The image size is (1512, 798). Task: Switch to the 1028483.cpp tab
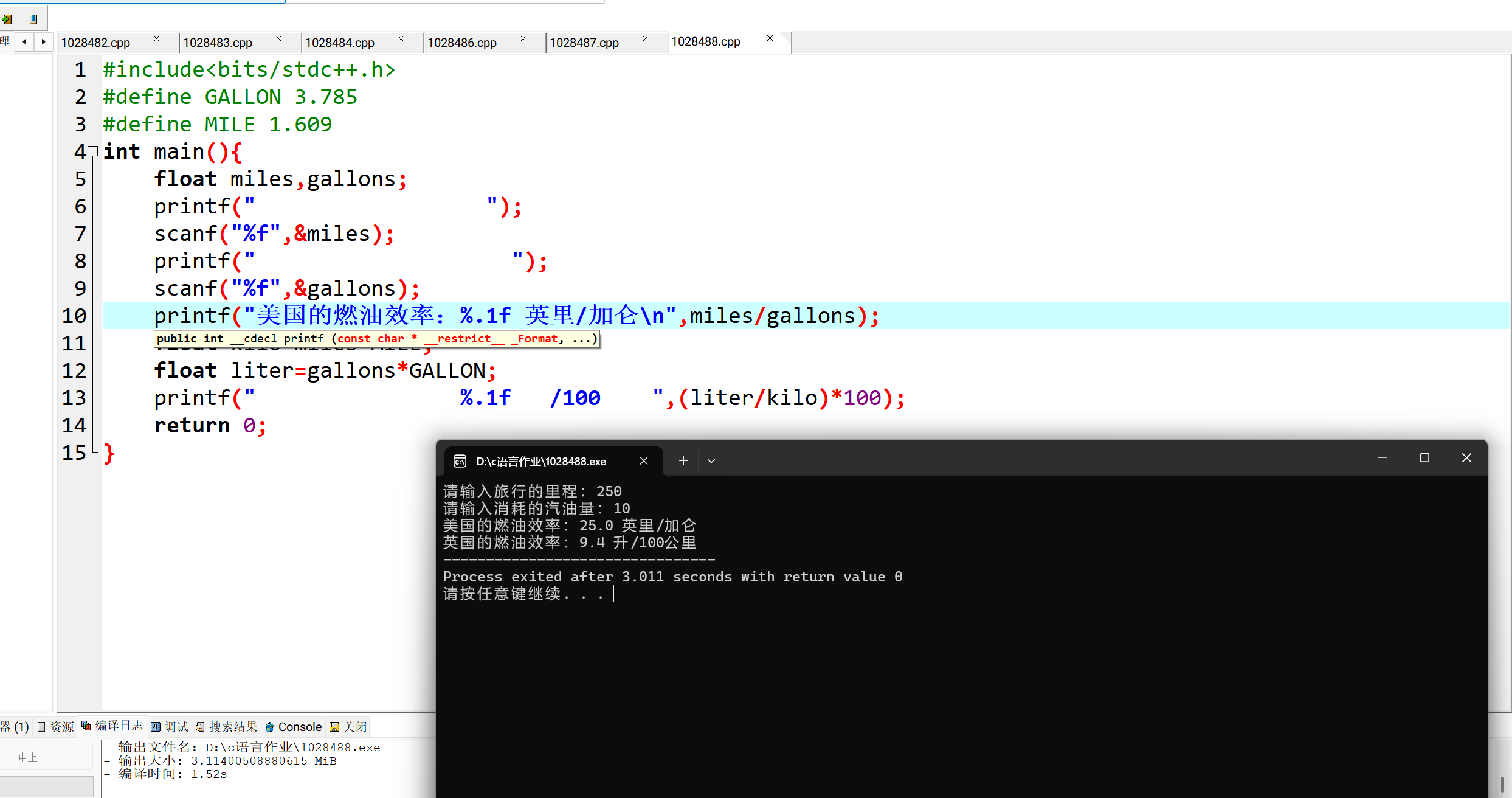pyautogui.click(x=218, y=43)
